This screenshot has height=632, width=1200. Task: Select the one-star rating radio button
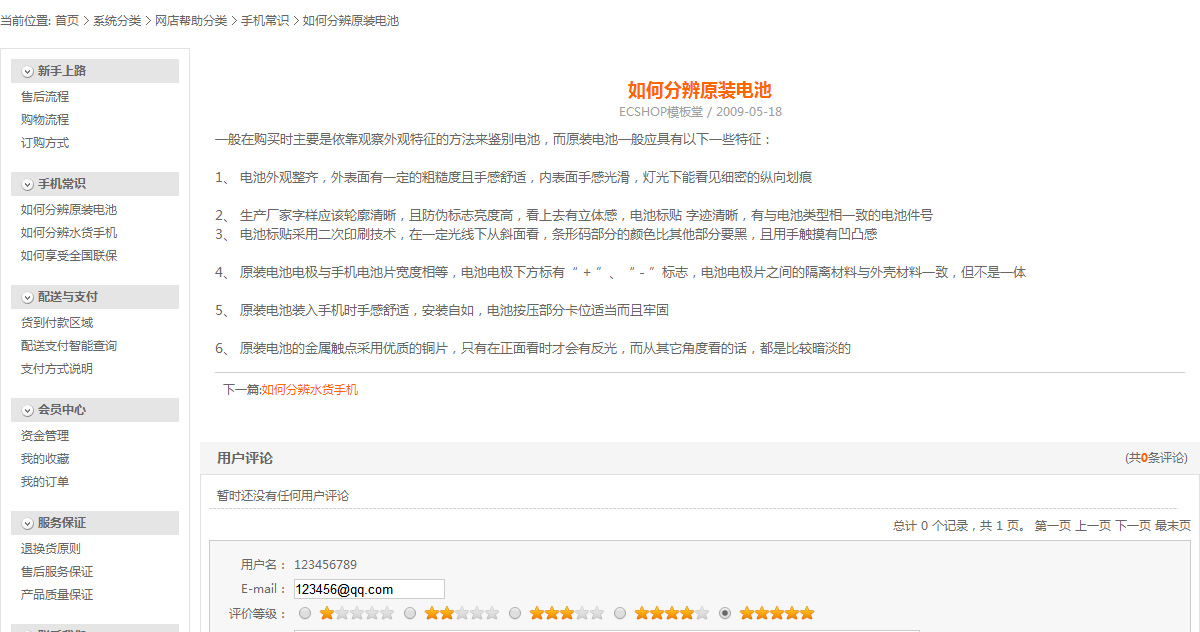pyautogui.click(x=305, y=613)
